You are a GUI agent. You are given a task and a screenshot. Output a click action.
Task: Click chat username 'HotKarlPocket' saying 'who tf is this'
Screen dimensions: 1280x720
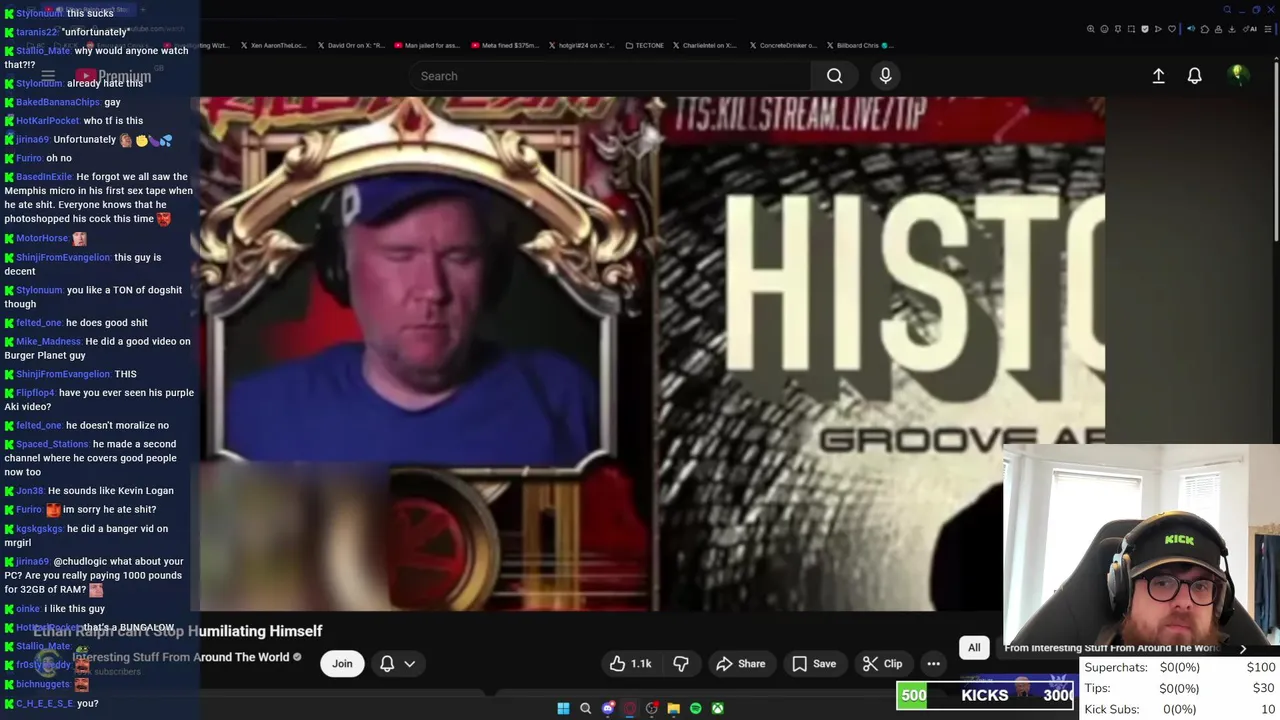point(47,121)
